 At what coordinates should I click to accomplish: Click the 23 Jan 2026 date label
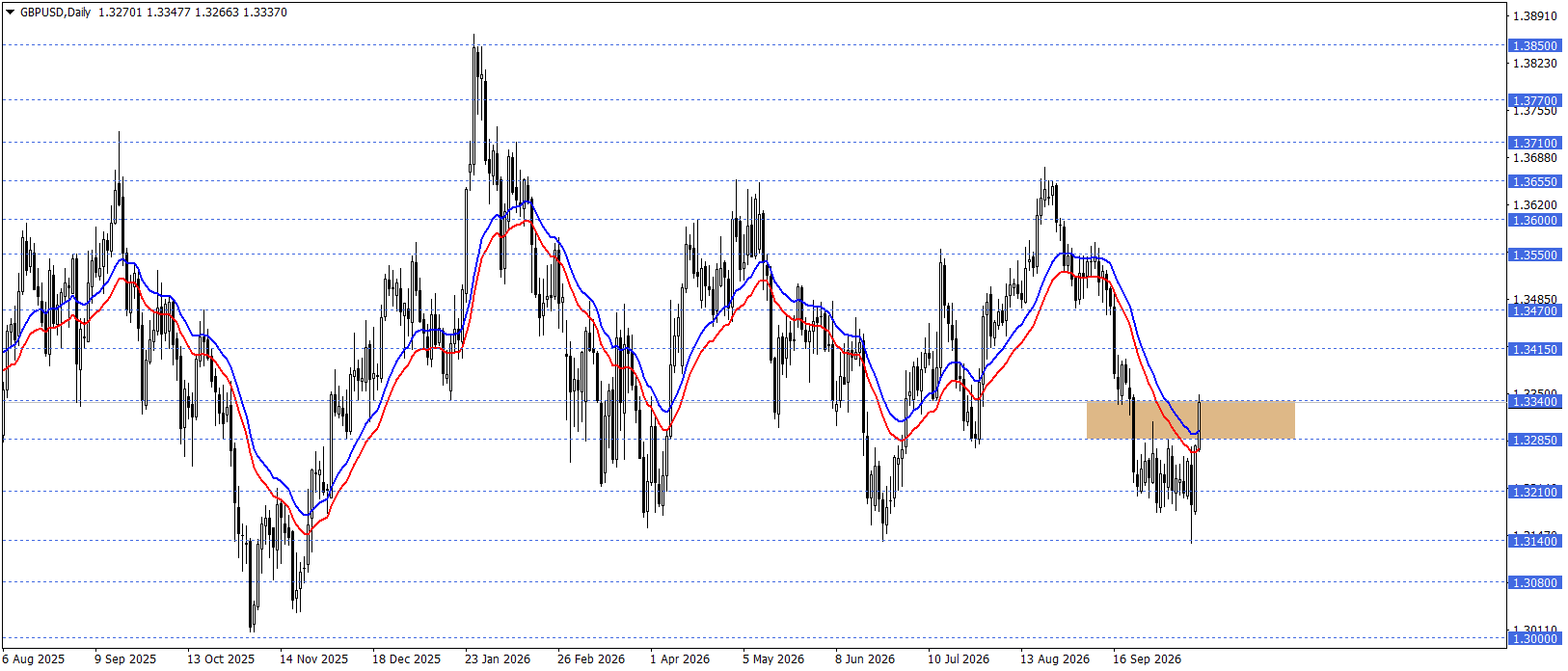(498, 659)
